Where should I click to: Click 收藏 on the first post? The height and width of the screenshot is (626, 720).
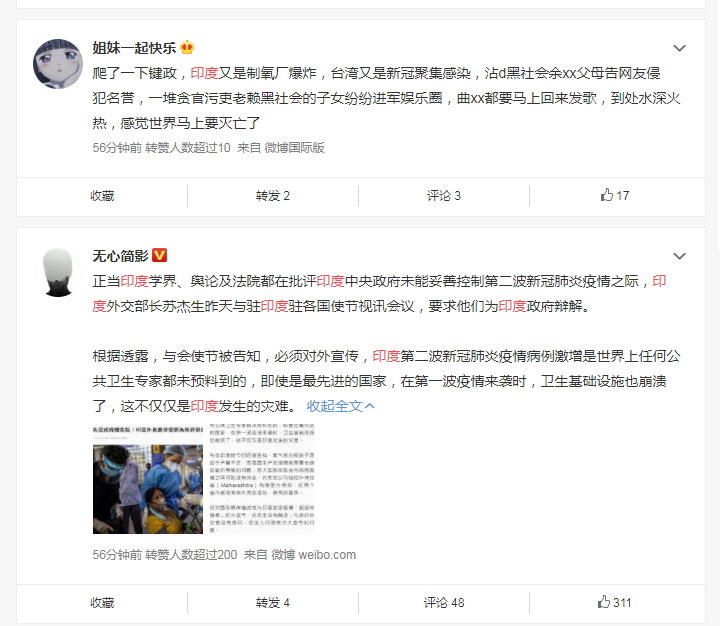[102, 196]
